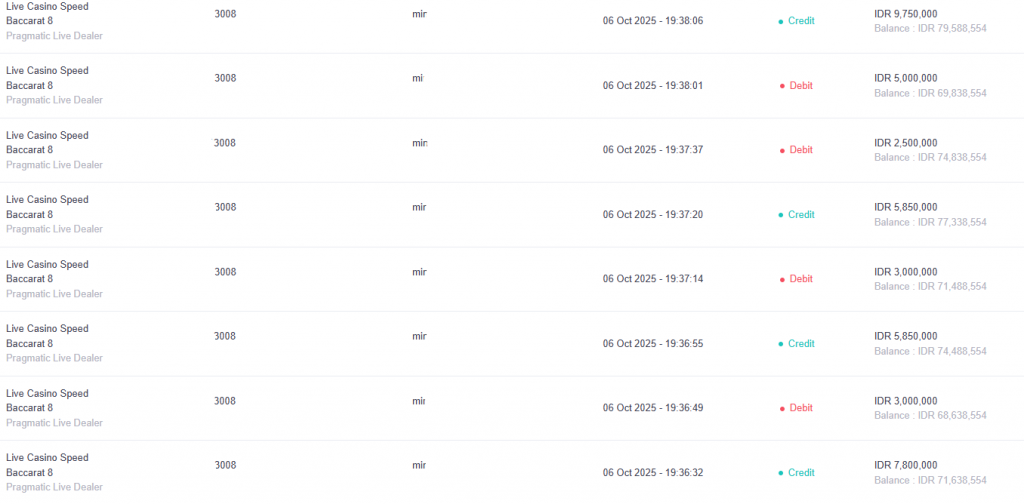Click the Debit label at 19:36:49
Screen dimensions: 1024x504
click(x=800, y=408)
